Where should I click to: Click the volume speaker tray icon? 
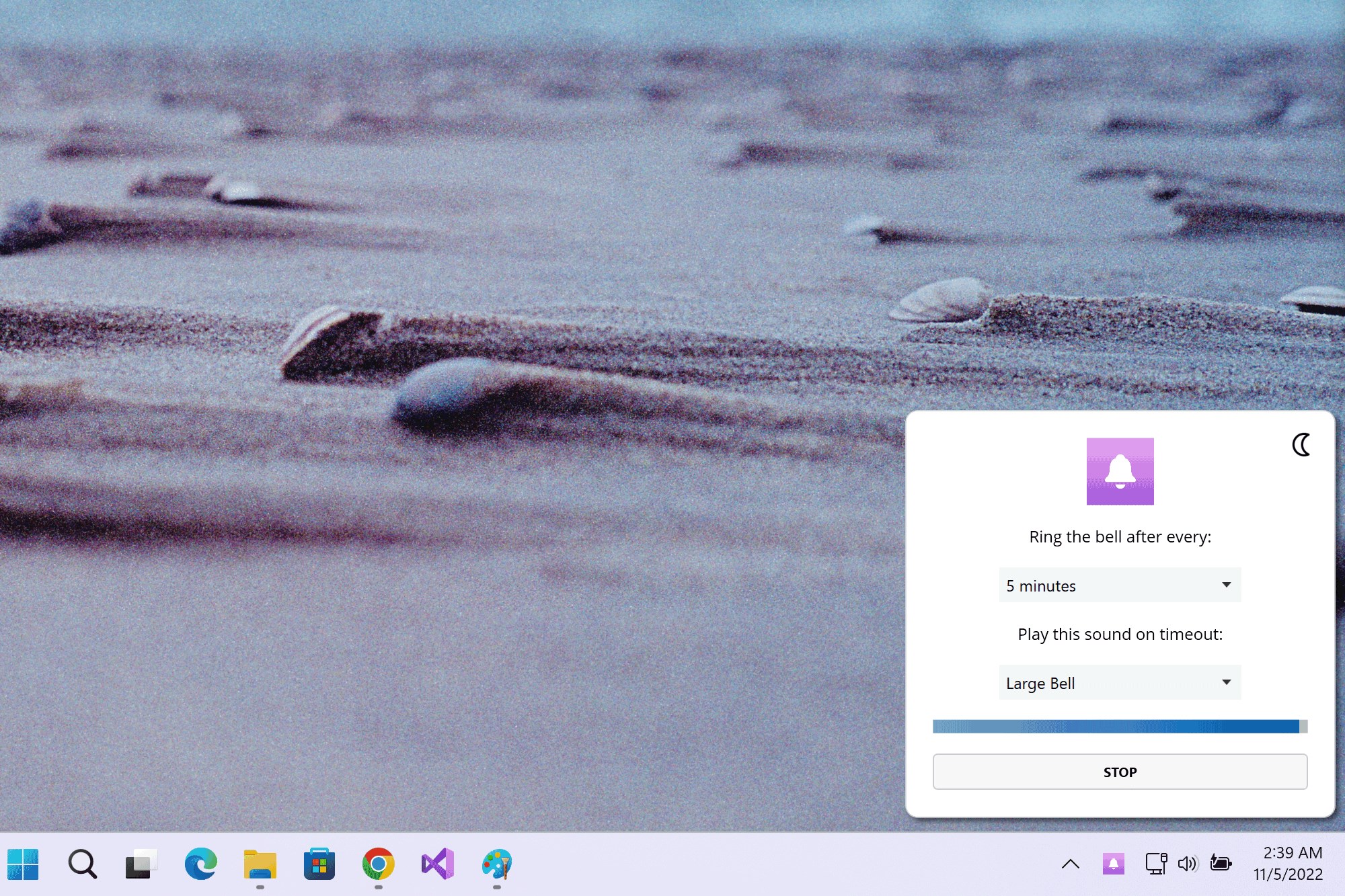coord(1188,864)
